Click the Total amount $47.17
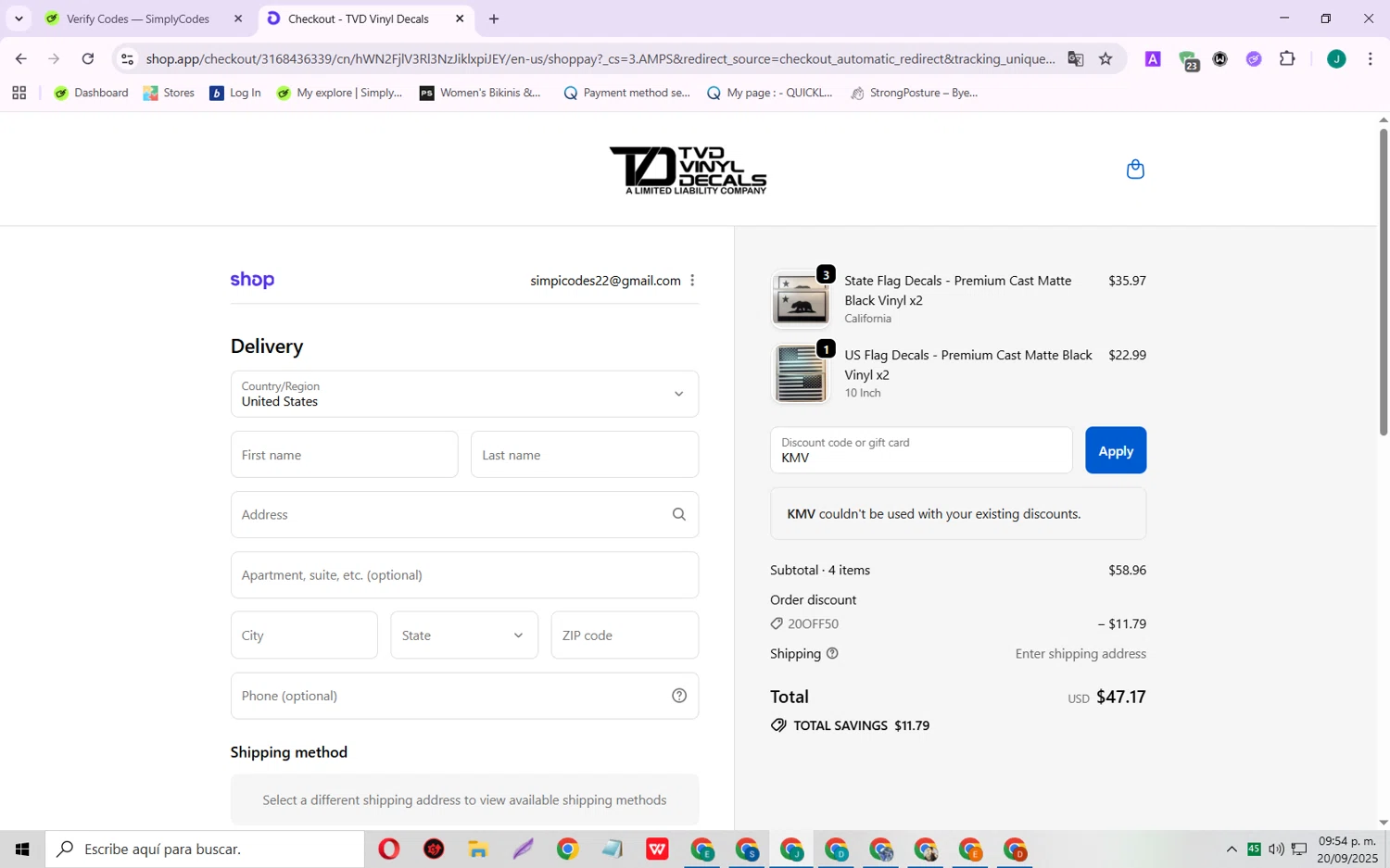This screenshot has width=1390, height=868. (x=1121, y=697)
